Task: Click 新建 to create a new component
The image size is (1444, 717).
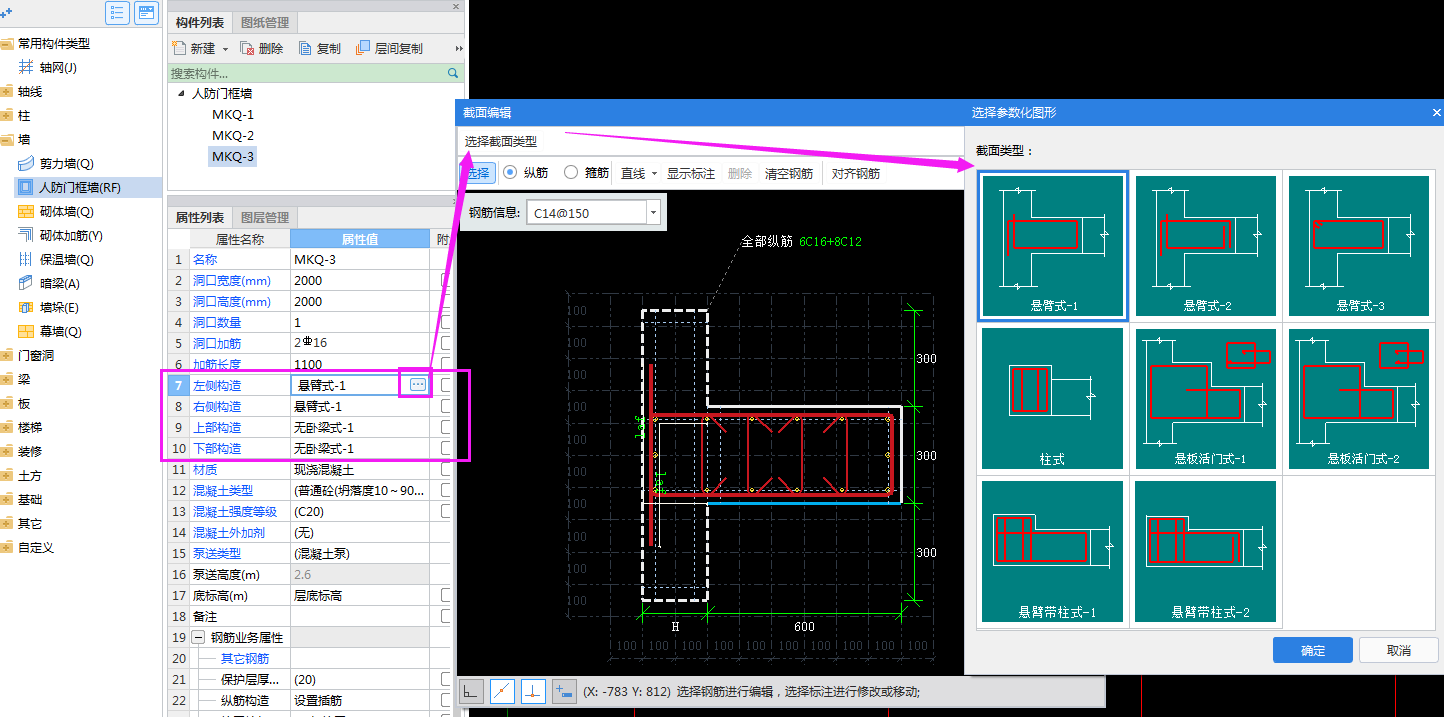Action: (x=194, y=48)
